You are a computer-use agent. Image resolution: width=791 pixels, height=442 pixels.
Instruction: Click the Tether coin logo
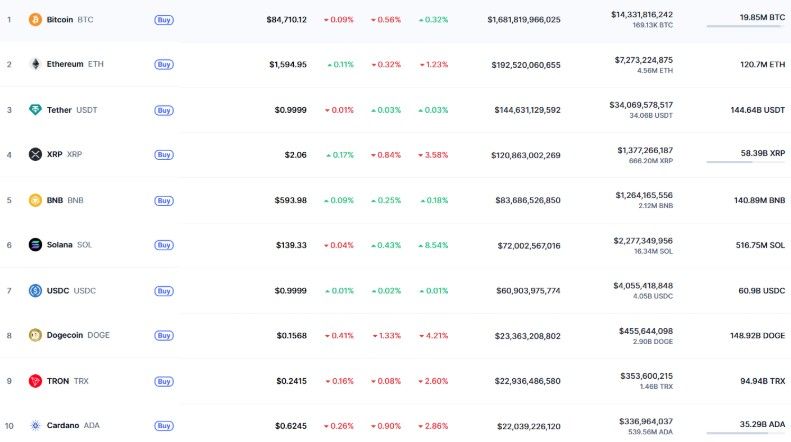click(x=35, y=109)
